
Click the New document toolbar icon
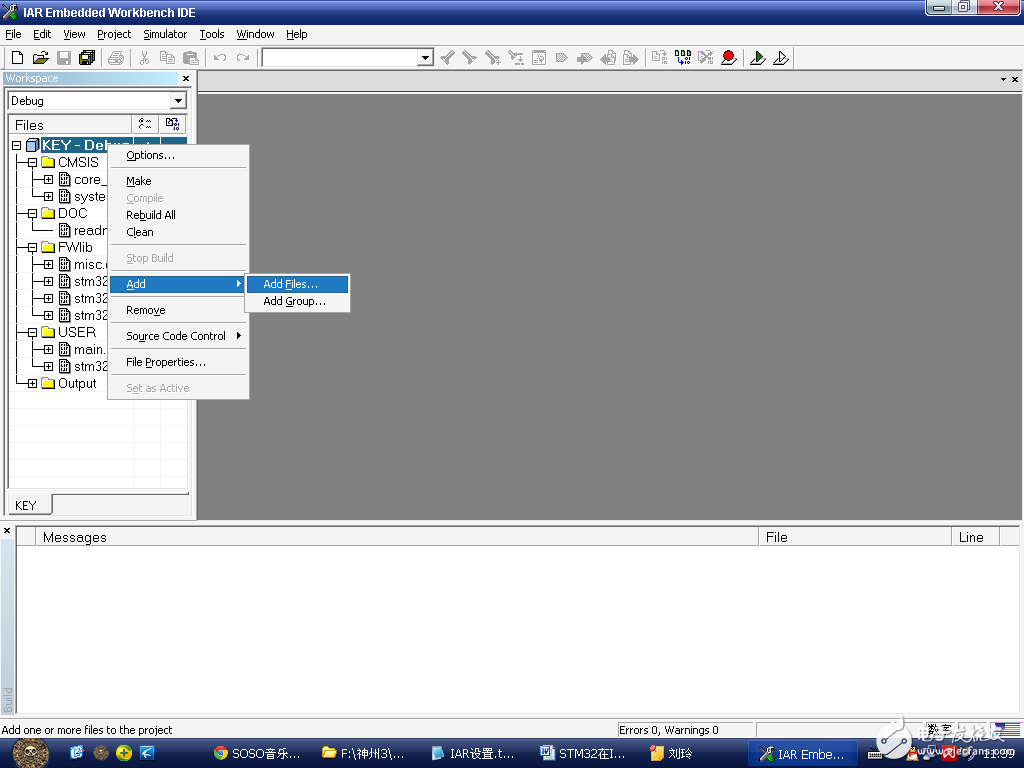17,58
